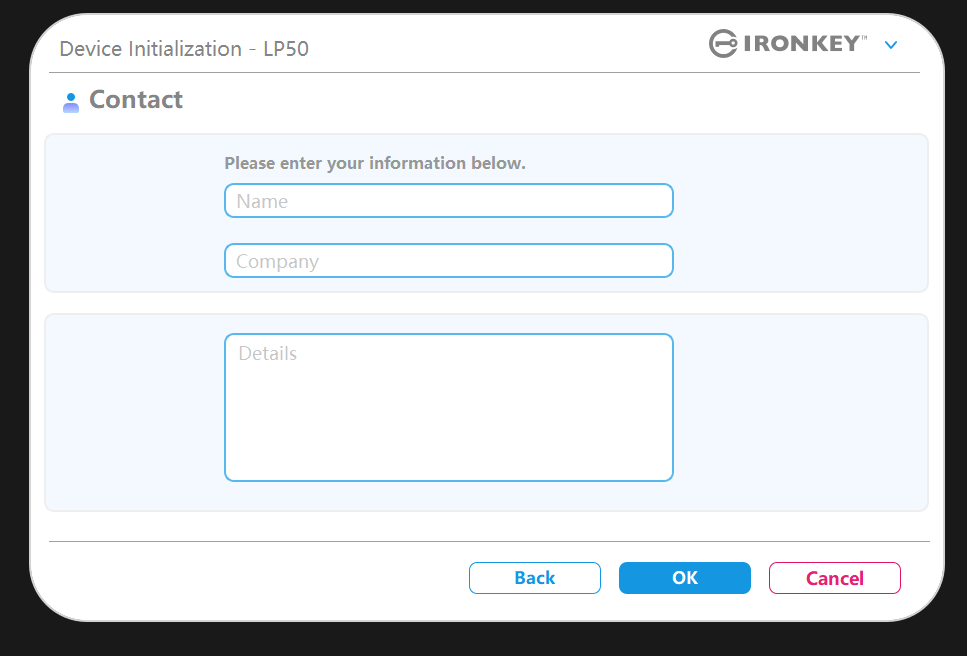Click blank space right of Name field

(x=800, y=201)
